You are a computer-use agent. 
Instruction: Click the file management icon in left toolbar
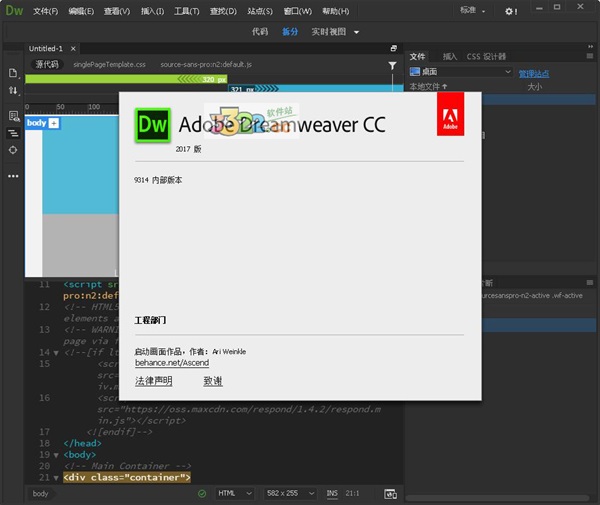tap(13, 73)
